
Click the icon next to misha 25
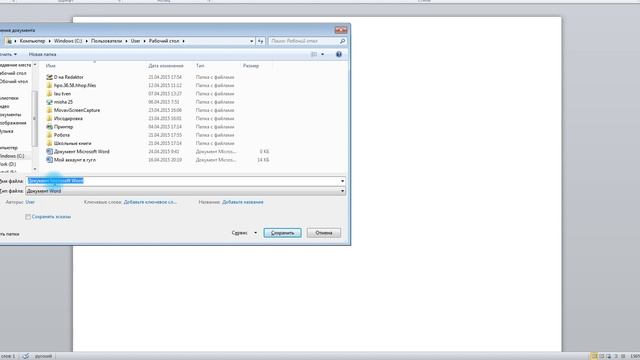49,102
